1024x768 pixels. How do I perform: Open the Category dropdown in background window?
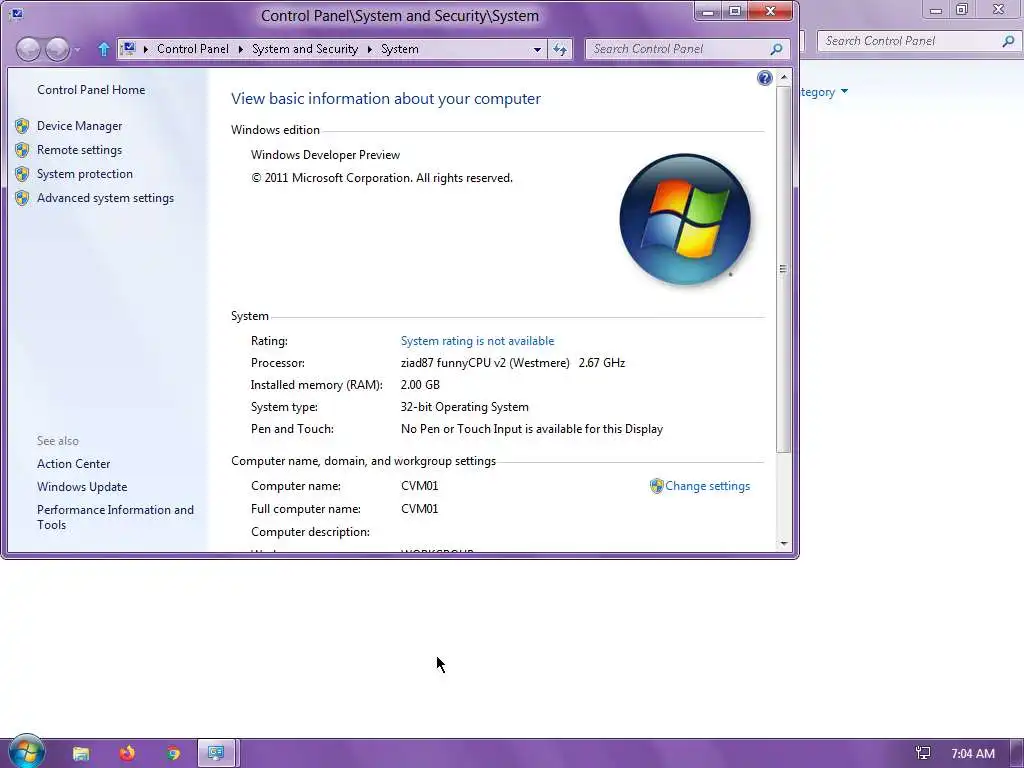[825, 92]
